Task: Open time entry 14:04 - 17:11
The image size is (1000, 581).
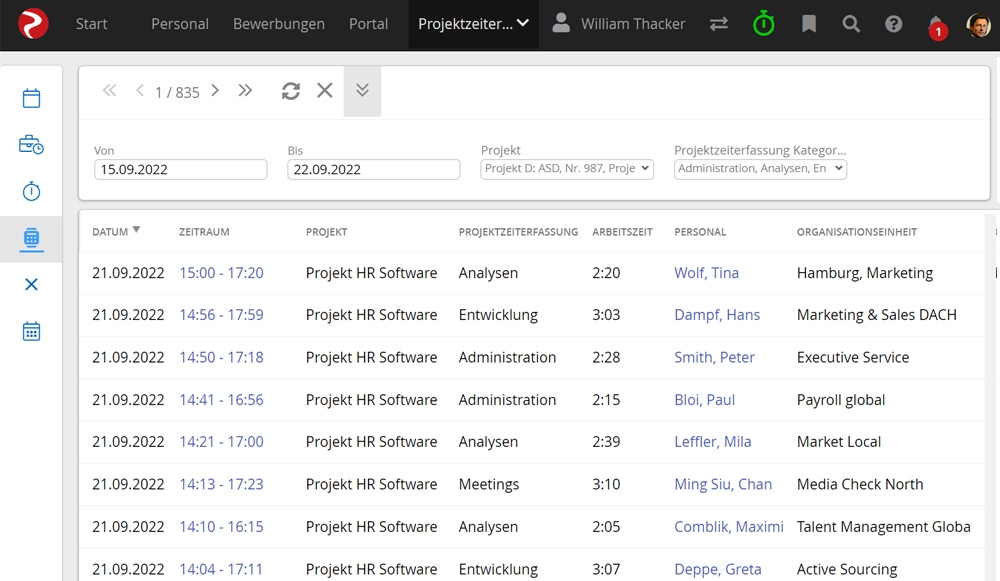Action: point(221,569)
